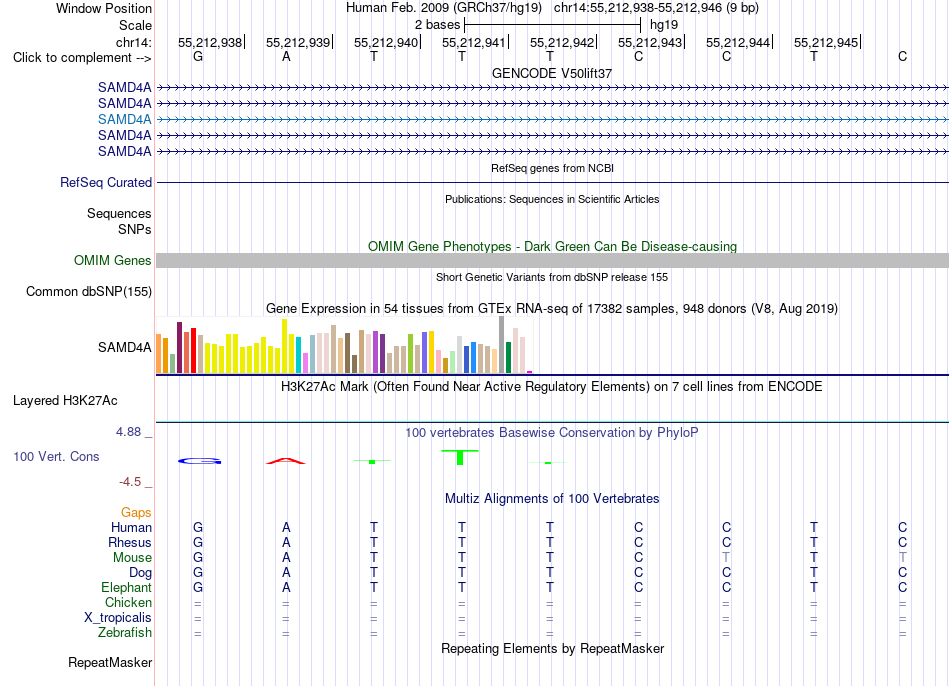The width and height of the screenshot is (950, 686).
Task: Click the chr14:55,212,938-55,212,946 position text
Action: [x=656, y=8]
